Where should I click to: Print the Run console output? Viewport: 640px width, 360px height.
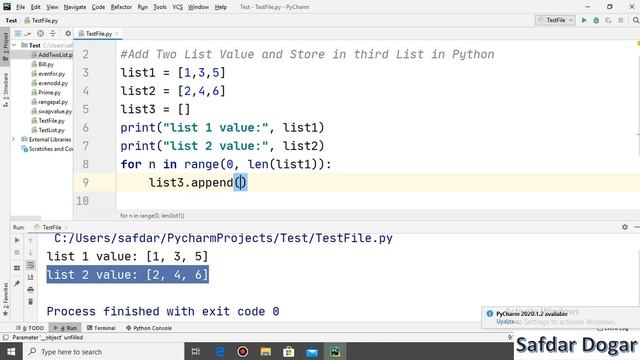click(31, 290)
